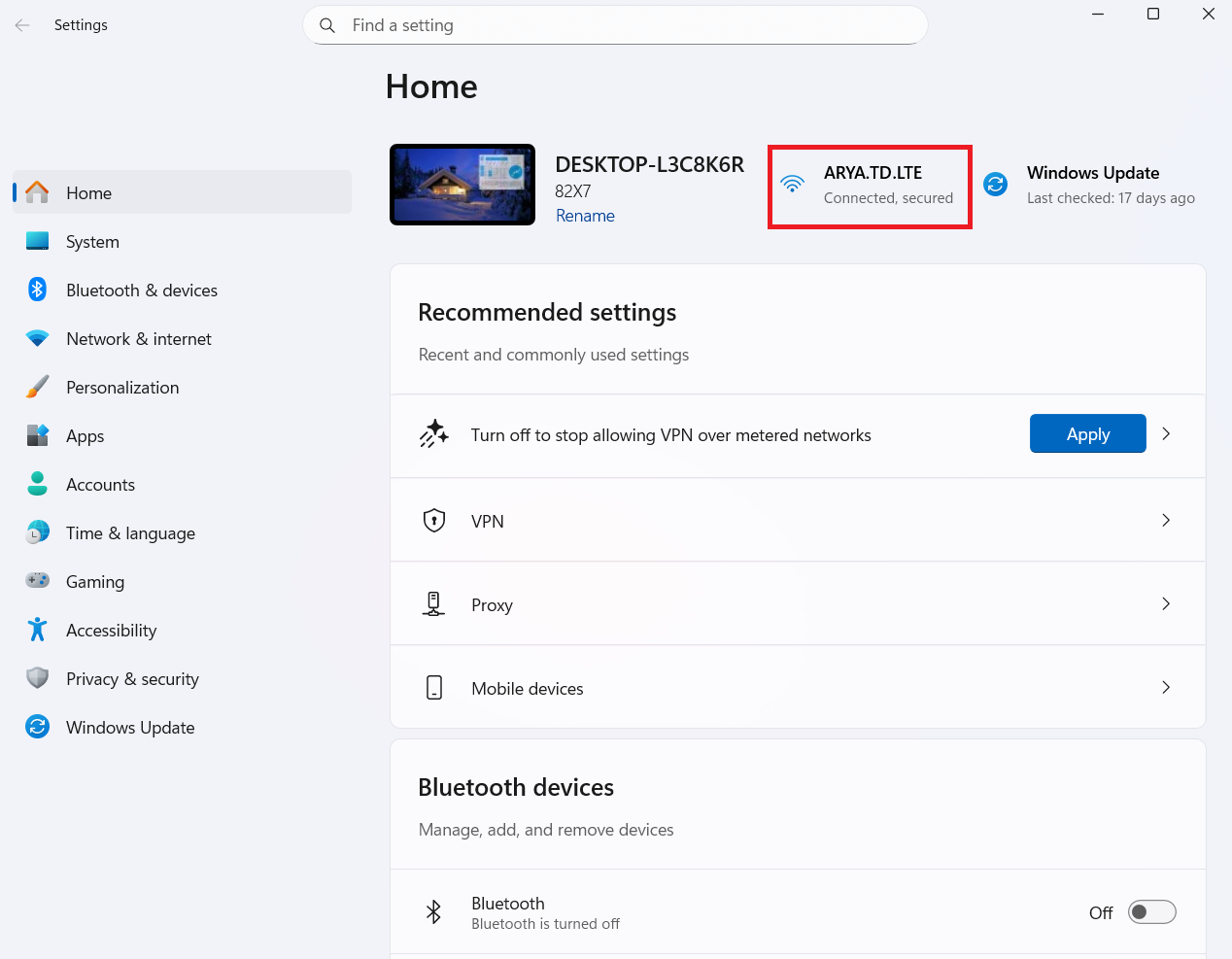Expand the Mobile devices row chevron
Viewport: 1232px width, 959px height.
1166,688
